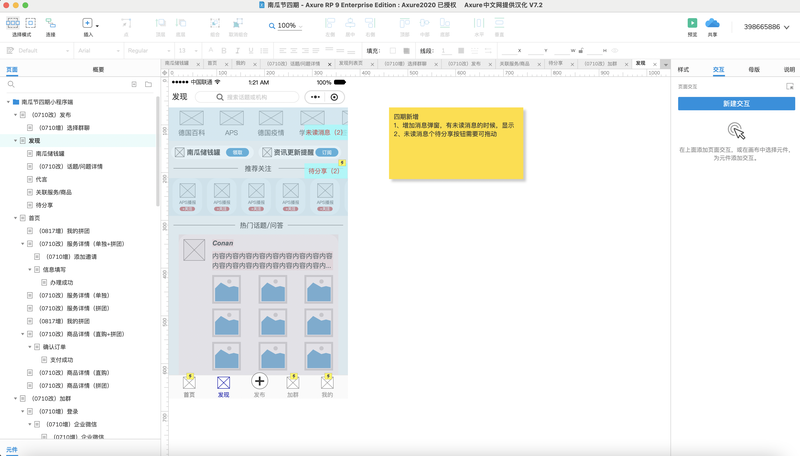Viewport: 800px width, 456px height.
Task: Collapse the 发现 page tree node
Action: [15, 140]
